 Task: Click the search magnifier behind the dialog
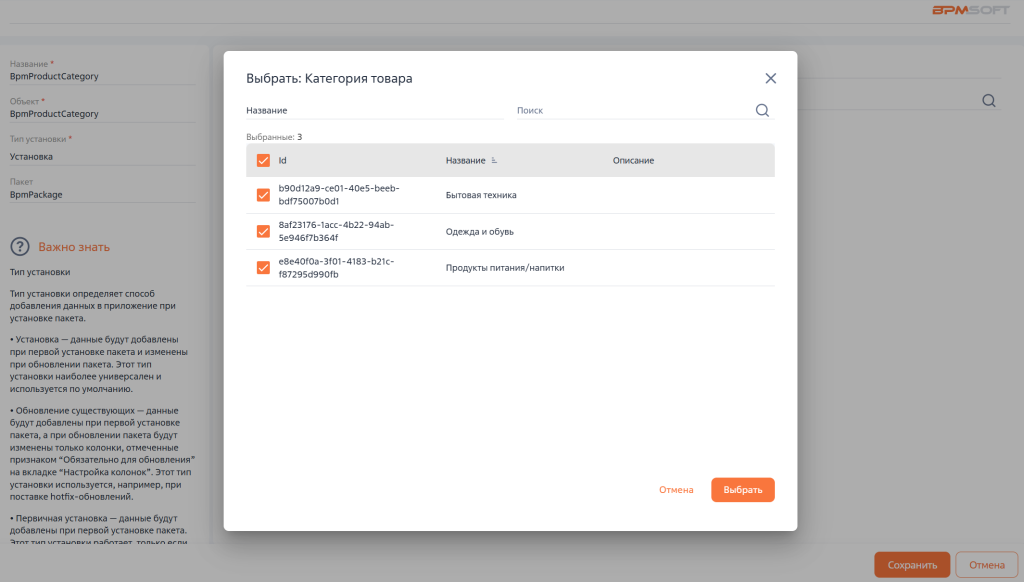[988, 100]
